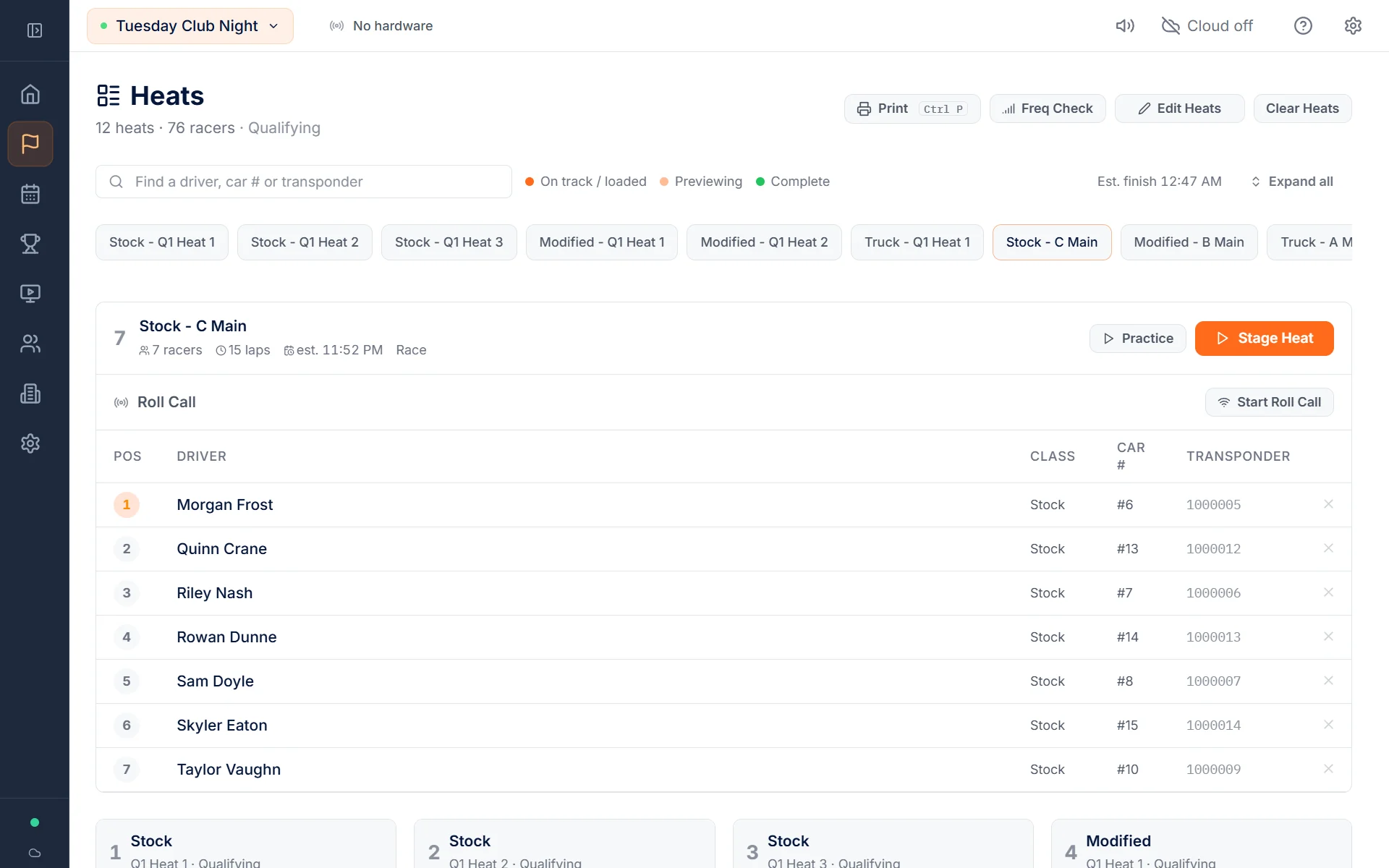
Task: Open the Modified Q1 Heat 1 card
Action: pyautogui.click(x=1201, y=844)
